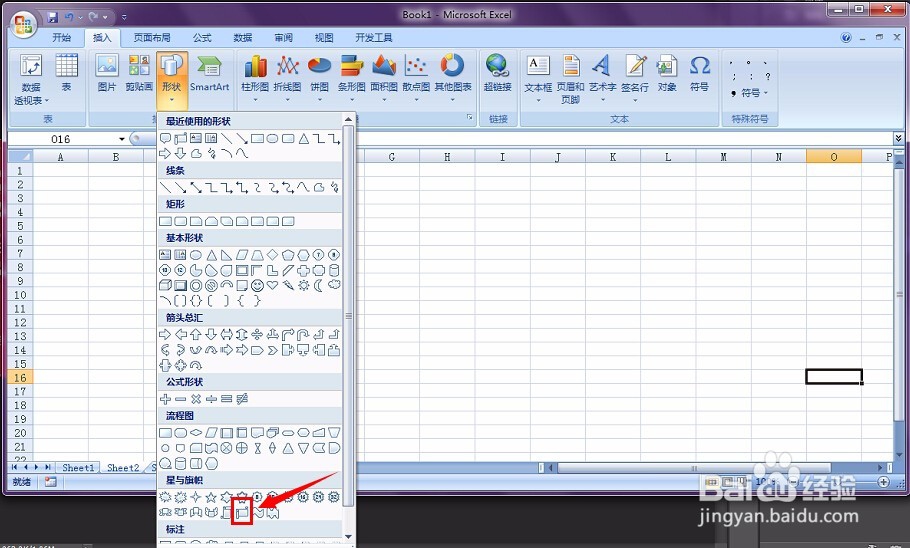Insert a Hyperlink (超链接)
Viewport: 910px width, 548px height.
[497, 73]
